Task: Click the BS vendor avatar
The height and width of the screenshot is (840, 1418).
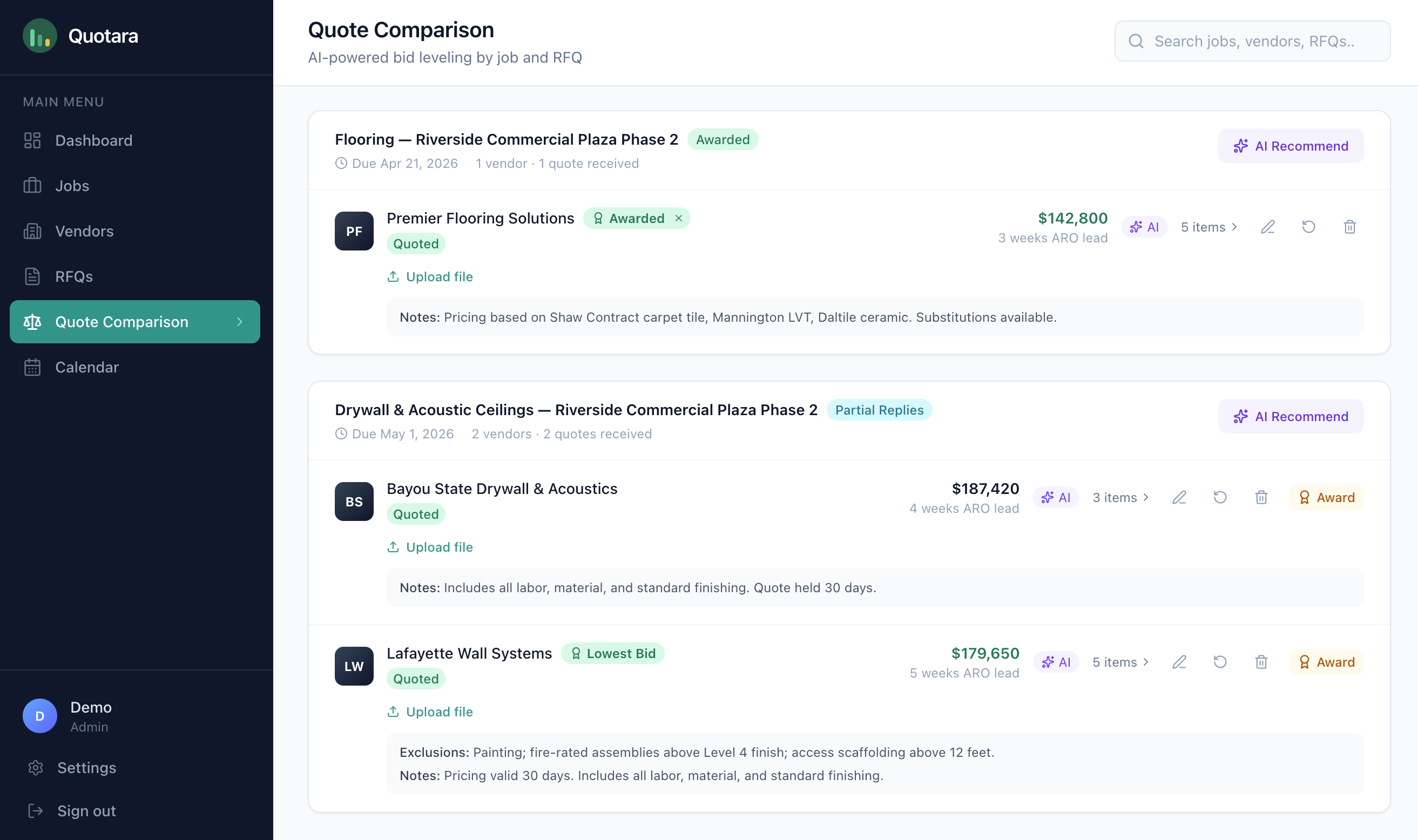Action: (x=354, y=502)
